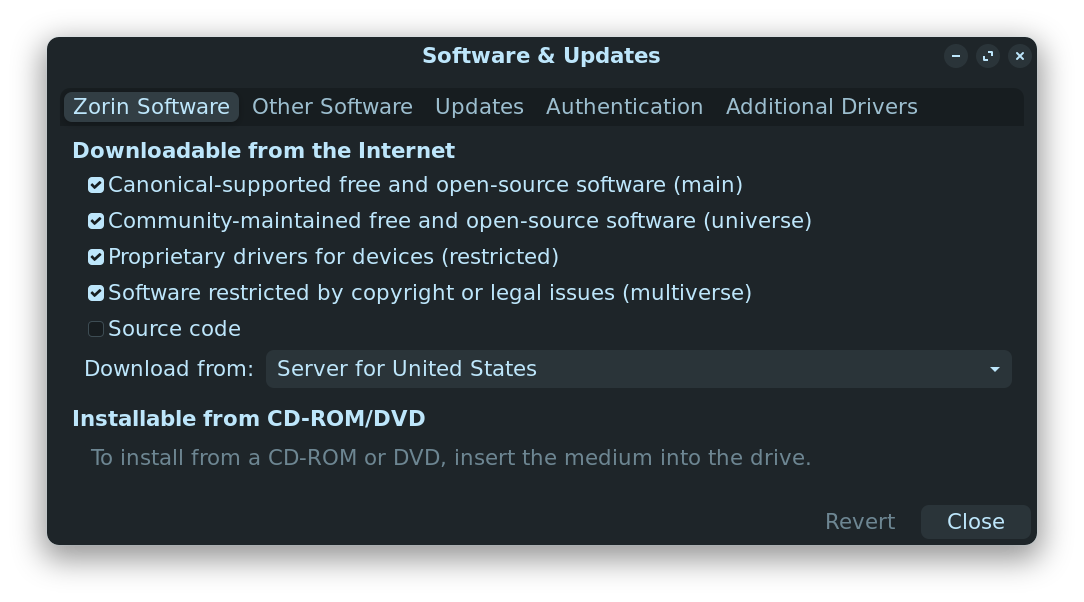Go to the Authentication tab
Image resolution: width=1084 pixels, height=602 pixels.
coord(624,107)
